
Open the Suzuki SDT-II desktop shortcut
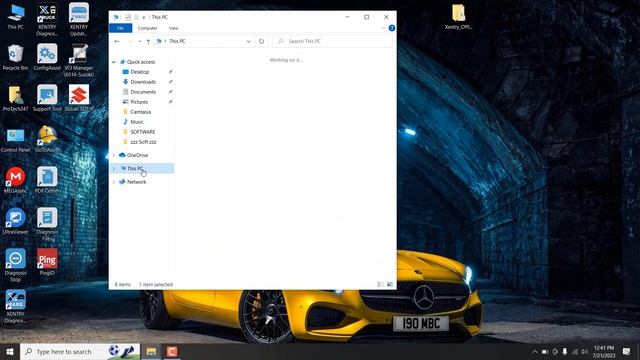pos(78,99)
